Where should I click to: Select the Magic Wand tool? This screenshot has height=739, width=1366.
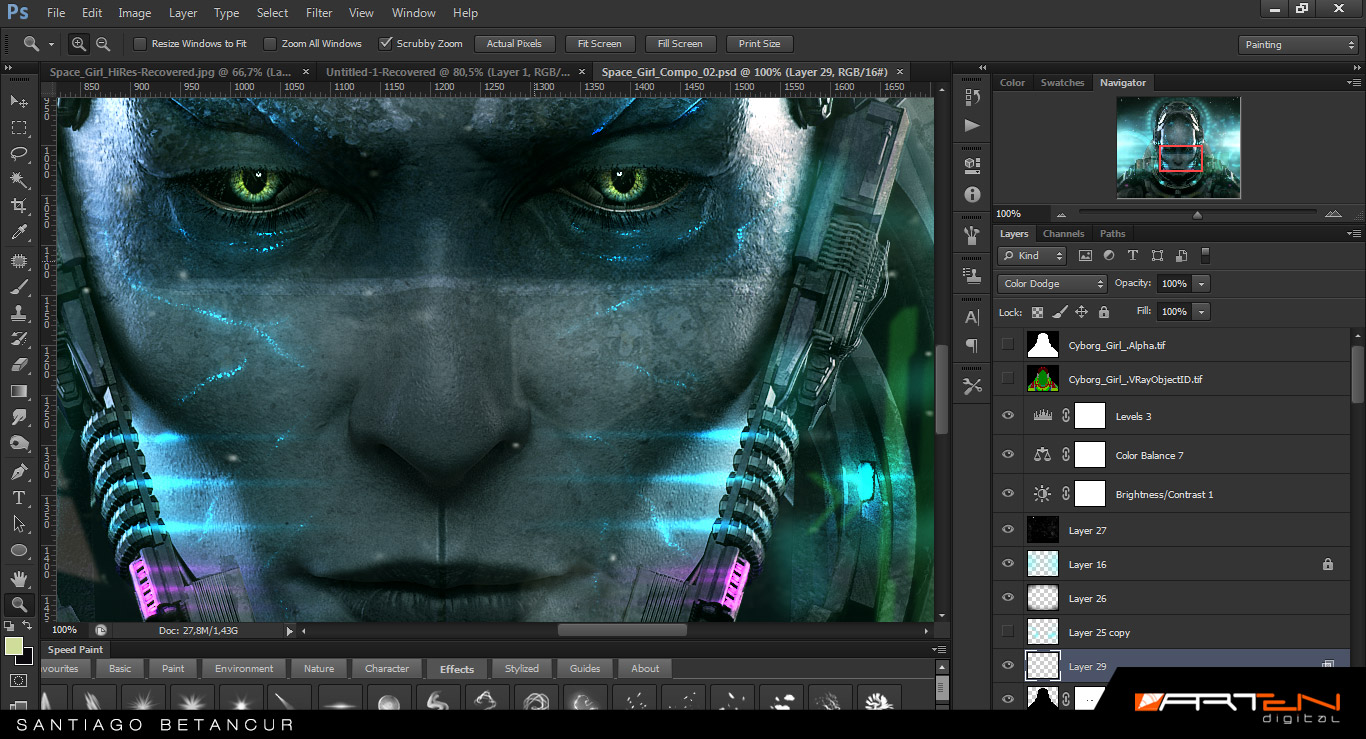point(19,180)
